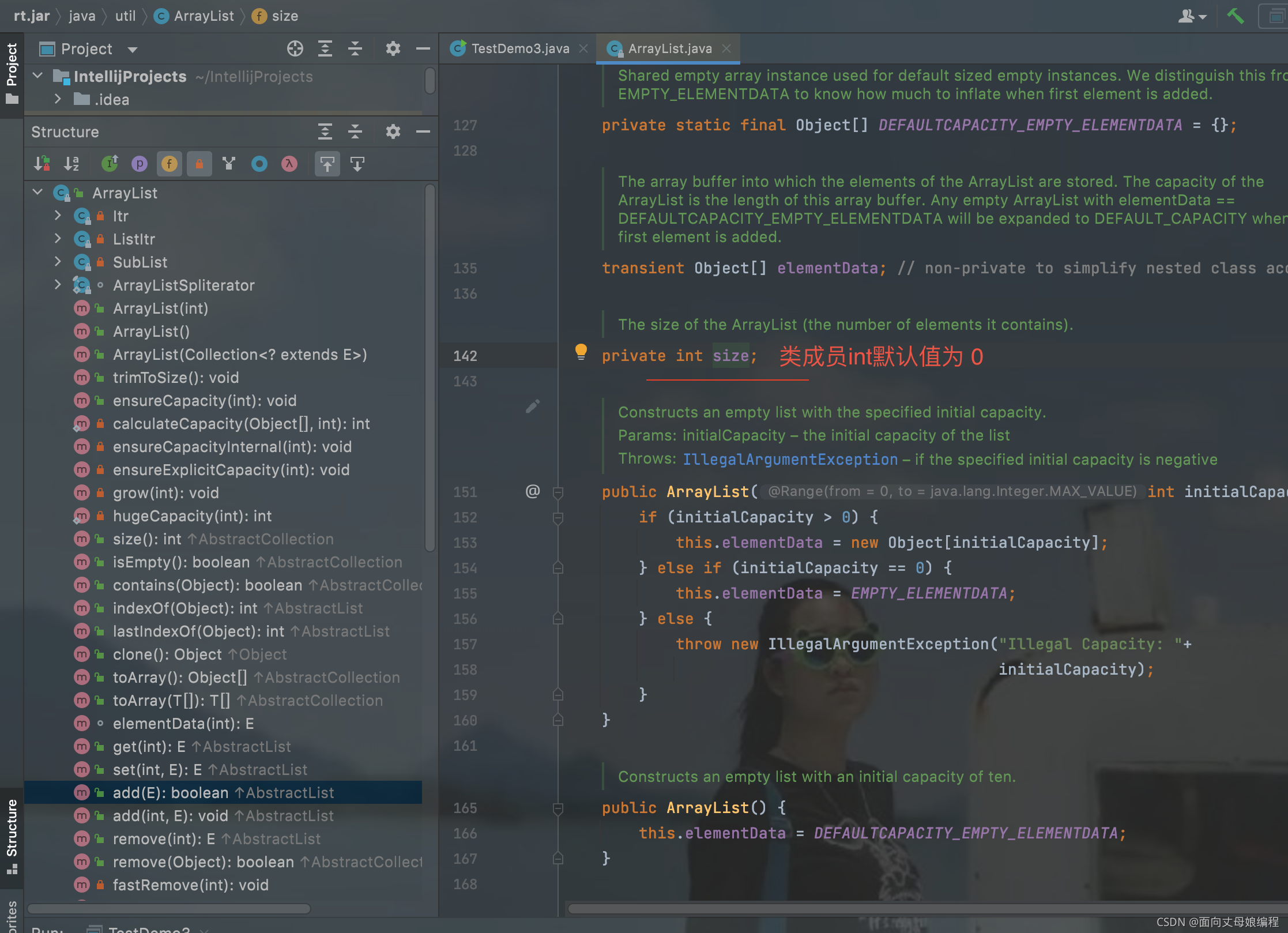
Task: Click the green hammer Build Project icon
Action: [1235, 16]
